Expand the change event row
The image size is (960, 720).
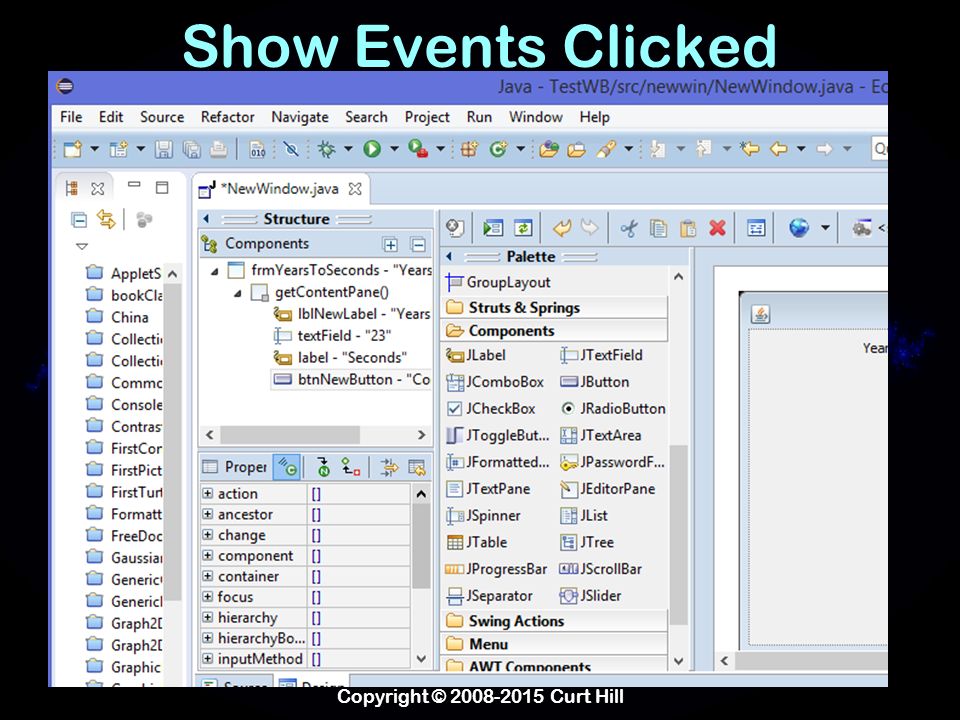pos(208,535)
